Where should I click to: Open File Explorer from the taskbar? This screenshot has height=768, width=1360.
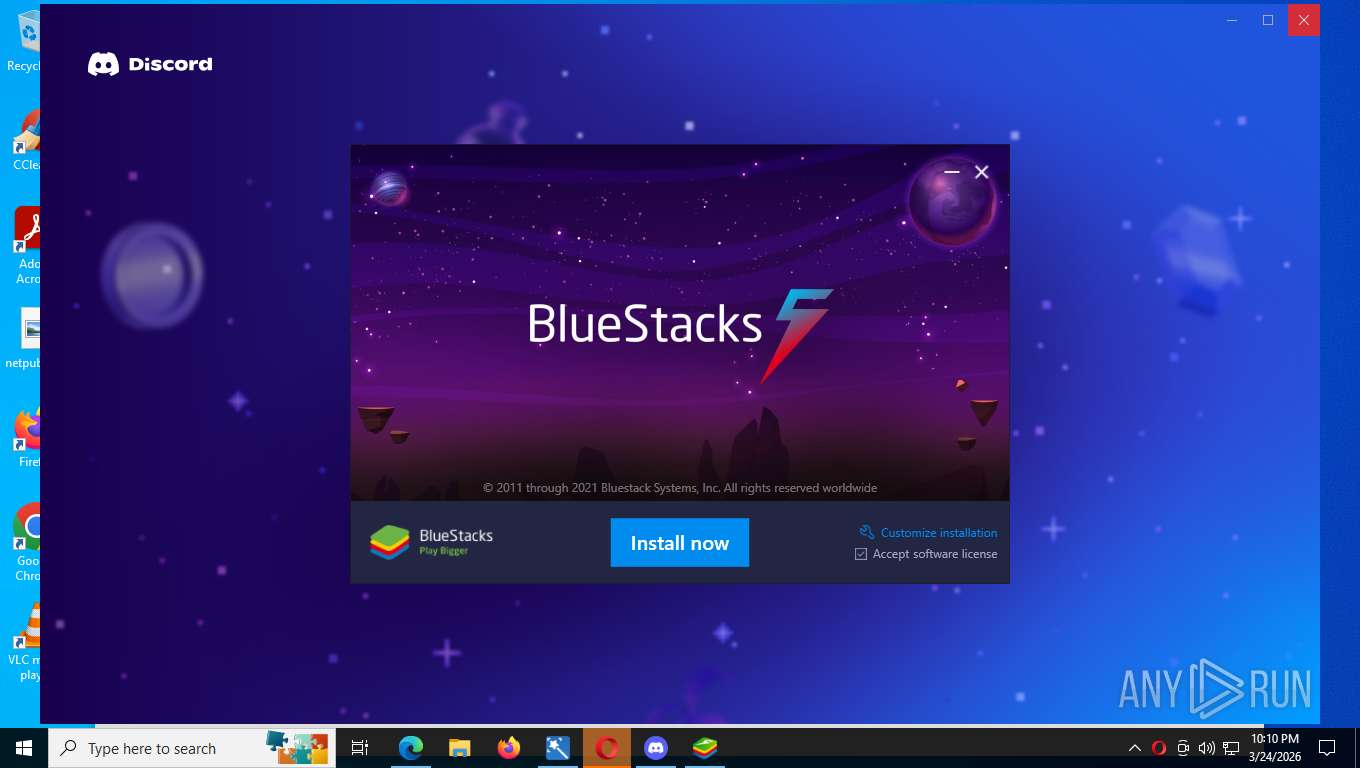(460, 748)
